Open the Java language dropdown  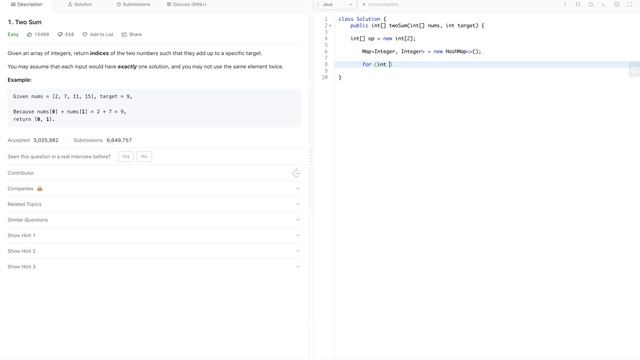(335, 4)
